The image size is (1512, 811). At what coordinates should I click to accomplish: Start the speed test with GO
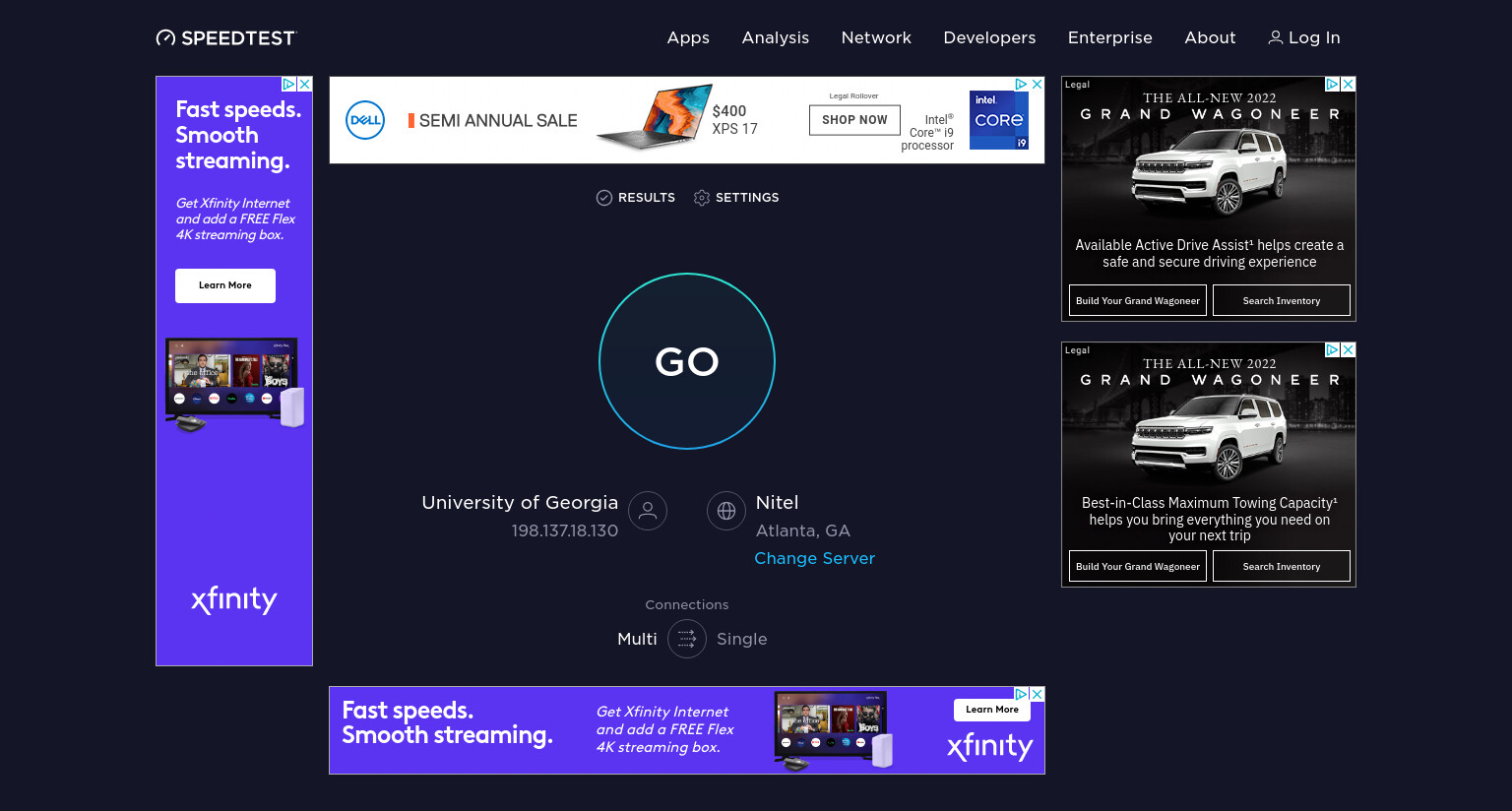pyautogui.click(x=687, y=361)
